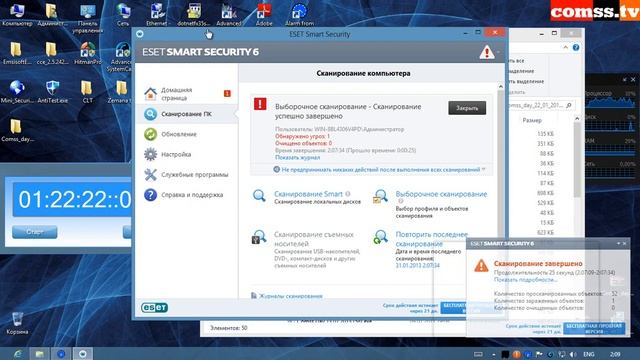Click the red alert icon in the scan result
The width and height of the screenshot is (640, 360).
pos(260,104)
